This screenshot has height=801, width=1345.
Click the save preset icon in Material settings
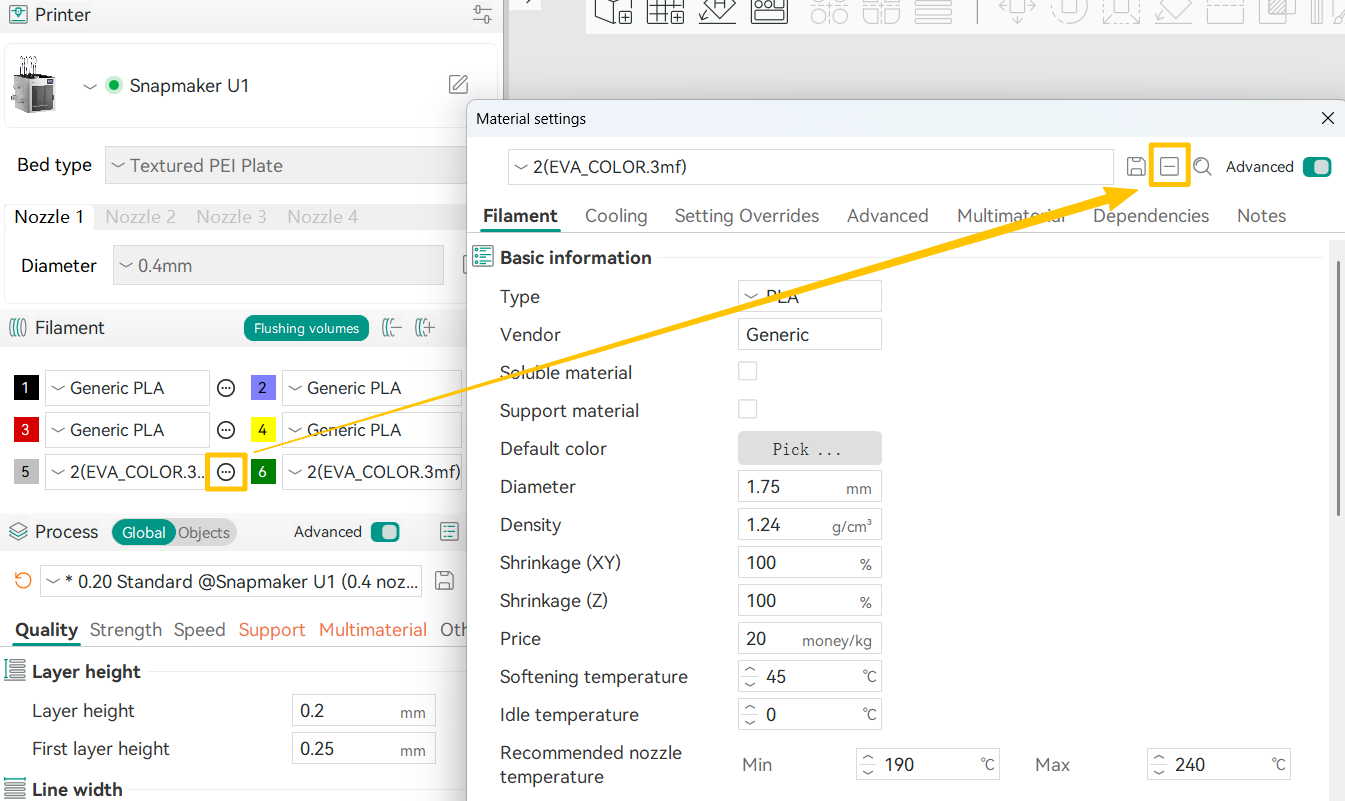(1136, 167)
